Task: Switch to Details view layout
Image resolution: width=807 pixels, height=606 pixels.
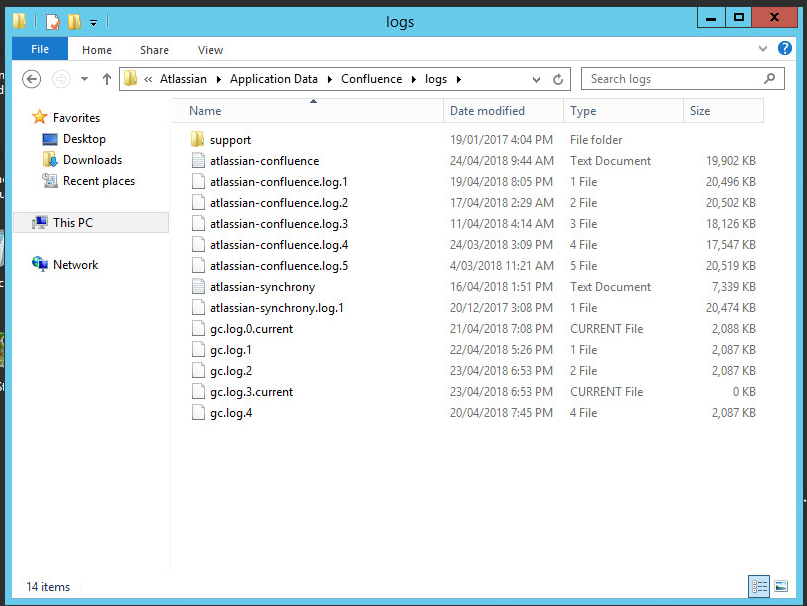Action: 759,586
